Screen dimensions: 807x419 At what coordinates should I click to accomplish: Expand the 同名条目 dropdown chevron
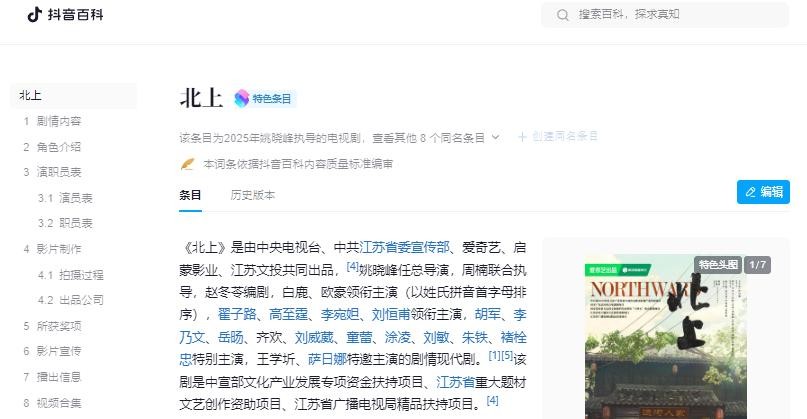pyautogui.click(x=495, y=137)
